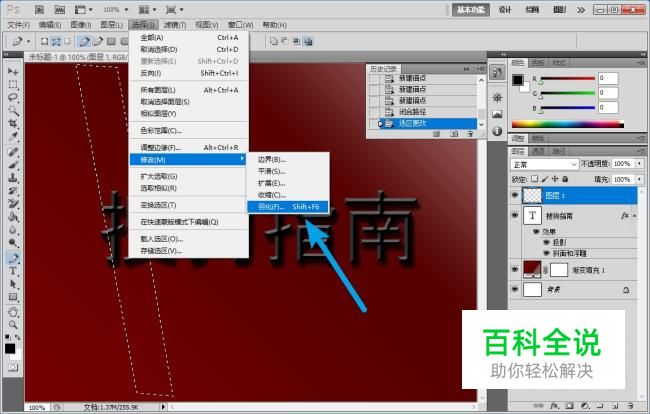650x414 pixels.
Task: Select the Spot Healing Brush tool
Action: (13, 152)
